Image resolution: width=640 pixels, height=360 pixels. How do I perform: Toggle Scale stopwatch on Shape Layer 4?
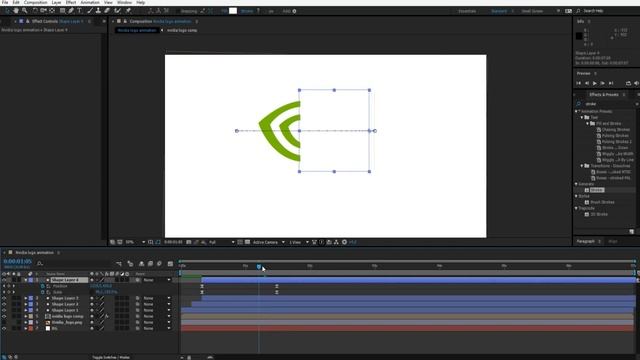[x=42, y=292]
